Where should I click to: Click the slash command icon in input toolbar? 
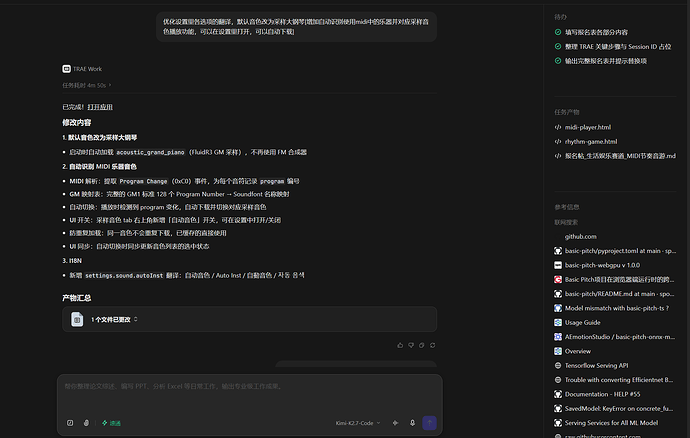(x=70, y=423)
